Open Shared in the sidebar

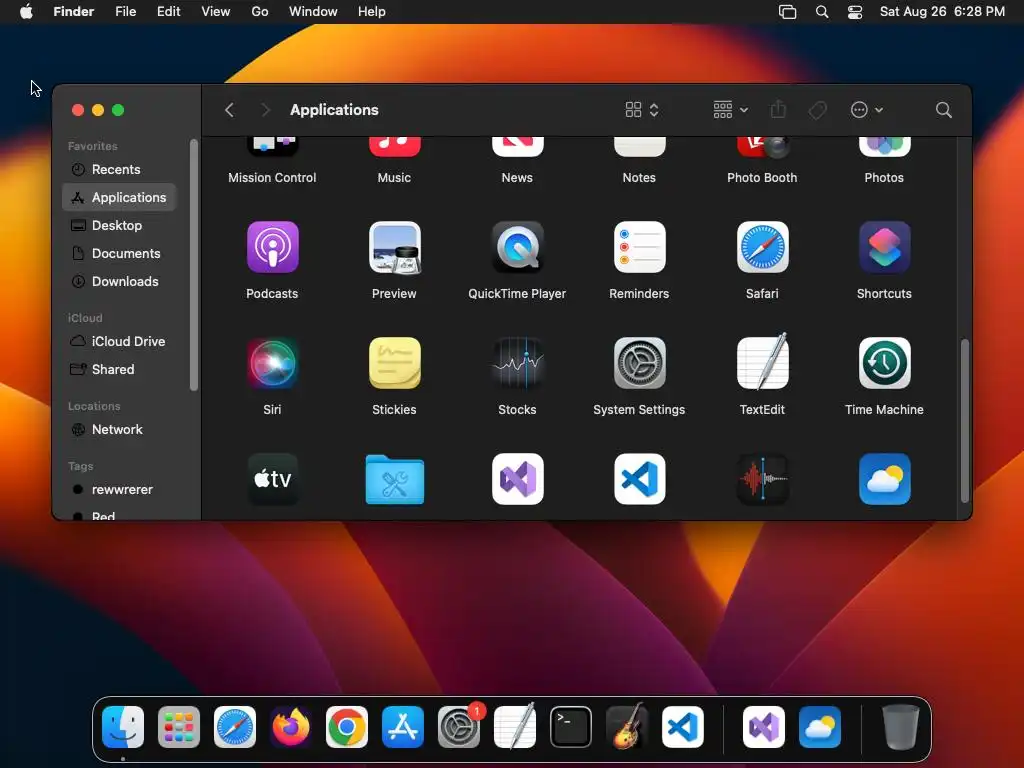click(x=119, y=370)
